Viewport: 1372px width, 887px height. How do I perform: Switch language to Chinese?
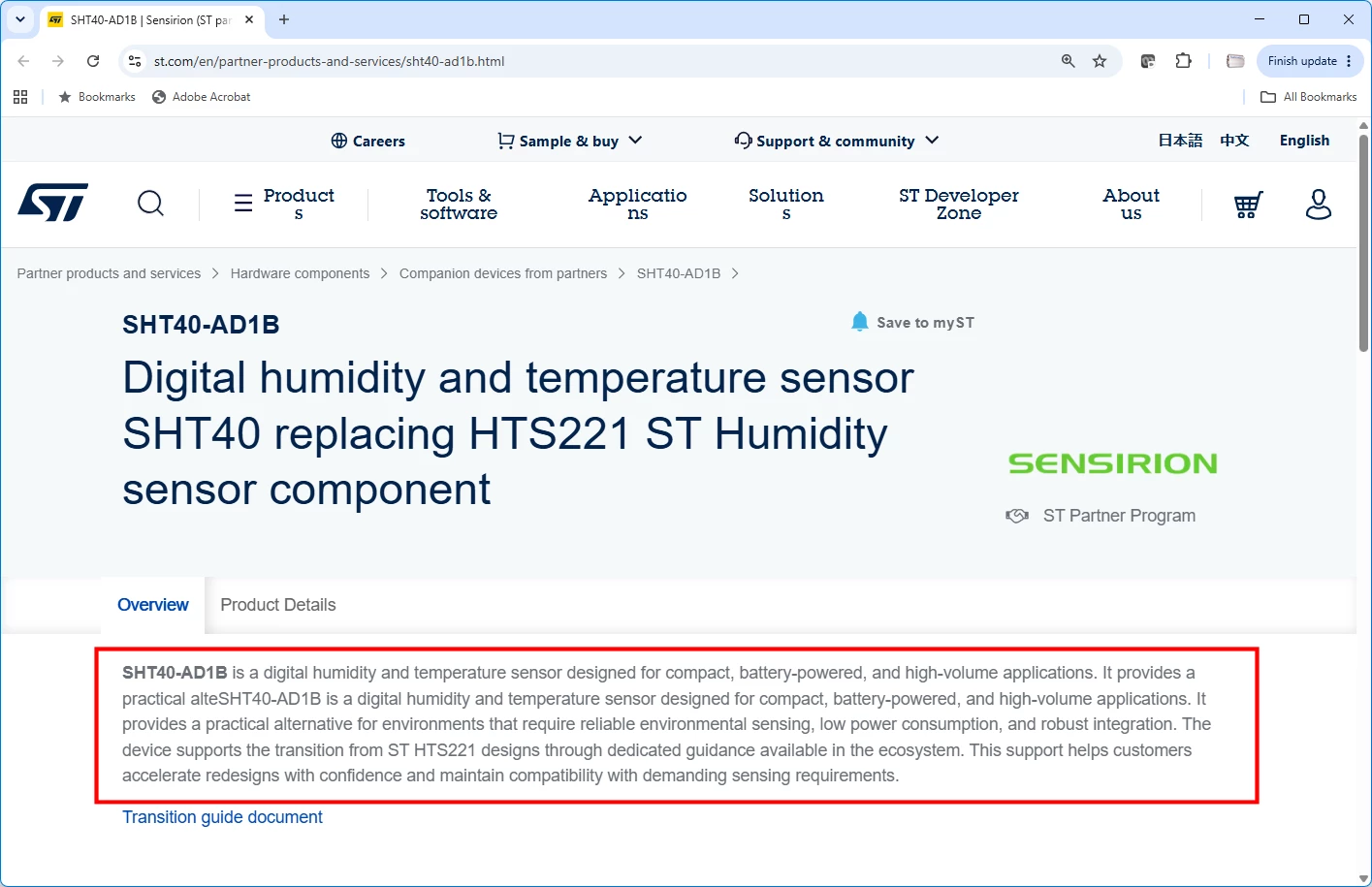tap(1234, 141)
